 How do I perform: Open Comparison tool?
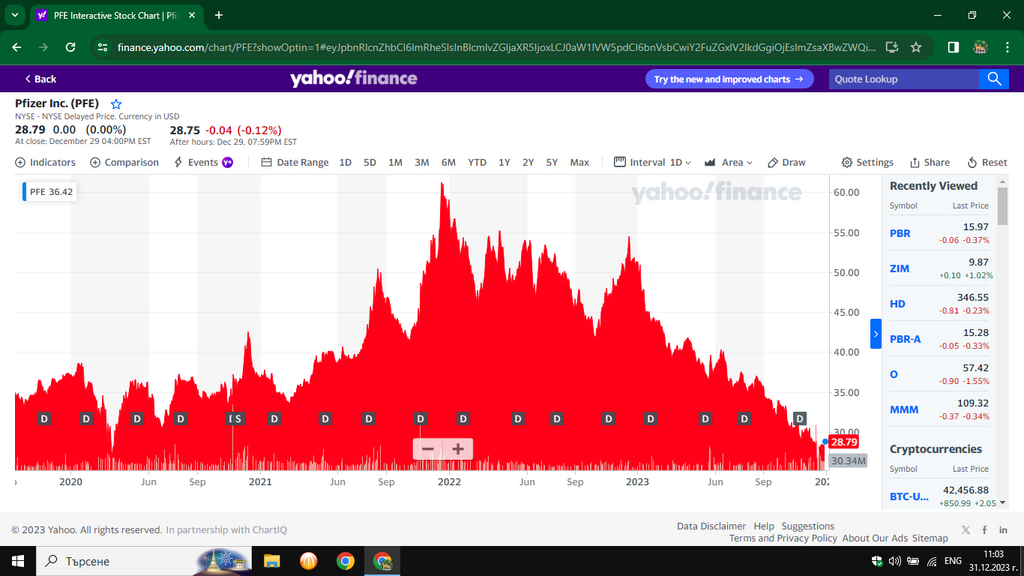pyautogui.click(x=124, y=162)
